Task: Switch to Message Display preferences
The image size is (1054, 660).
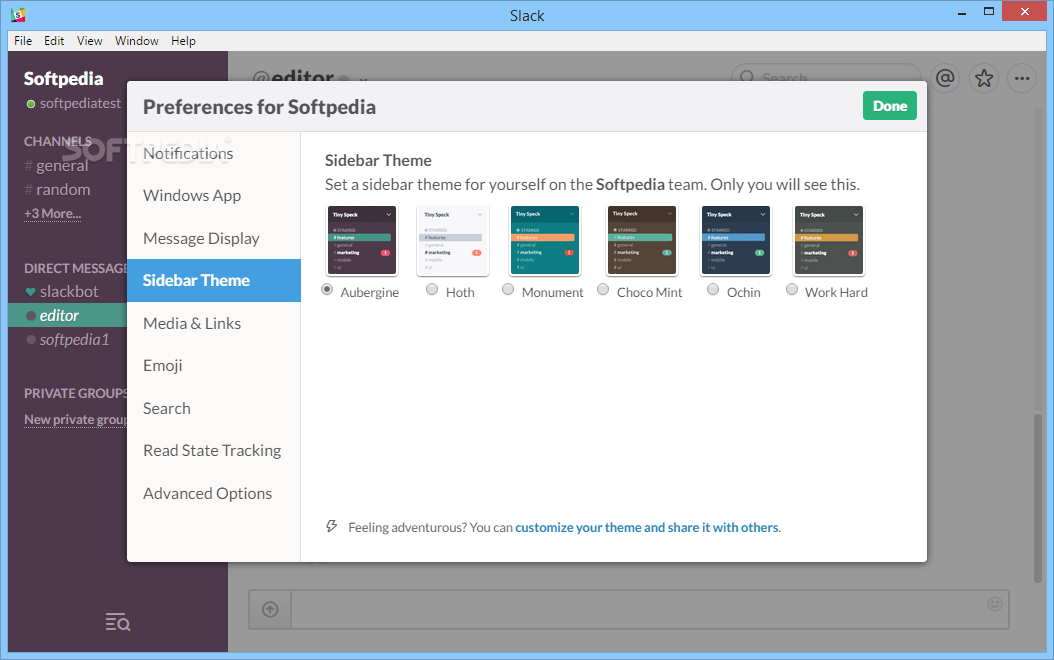Action: 214,239
